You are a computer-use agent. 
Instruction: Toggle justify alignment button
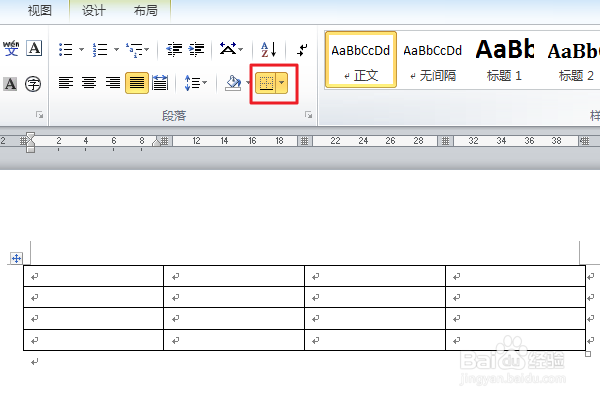tap(137, 83)
